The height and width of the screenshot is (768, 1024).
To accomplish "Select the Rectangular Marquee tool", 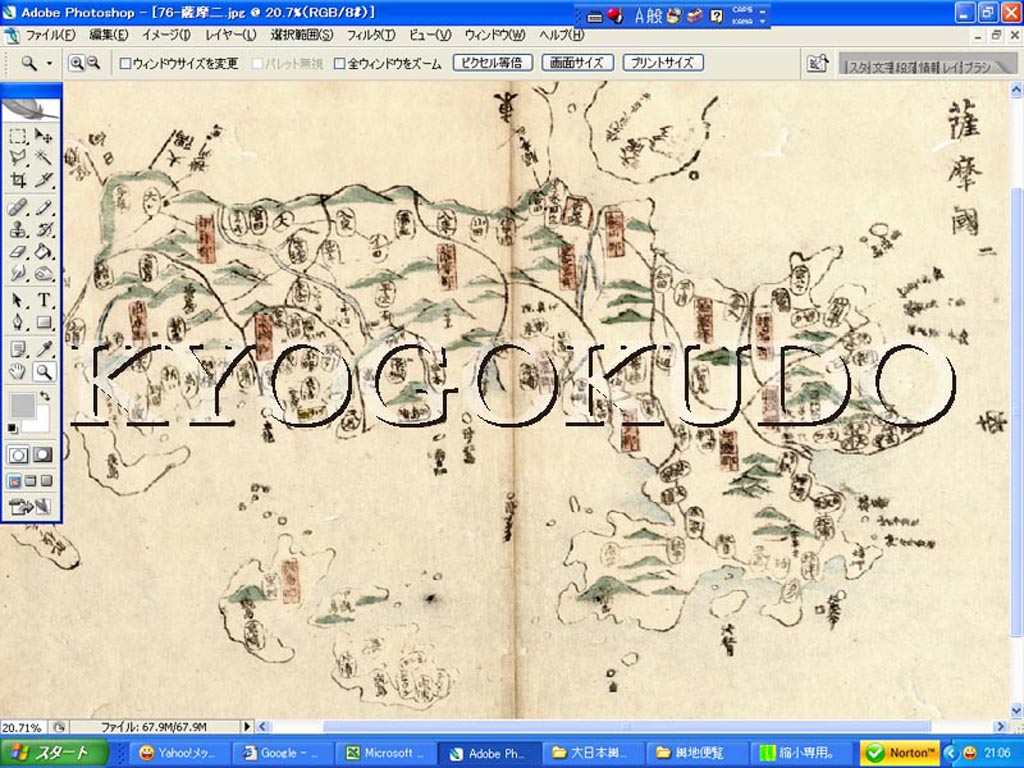I will pyautogui.click(x=18, y=135).
